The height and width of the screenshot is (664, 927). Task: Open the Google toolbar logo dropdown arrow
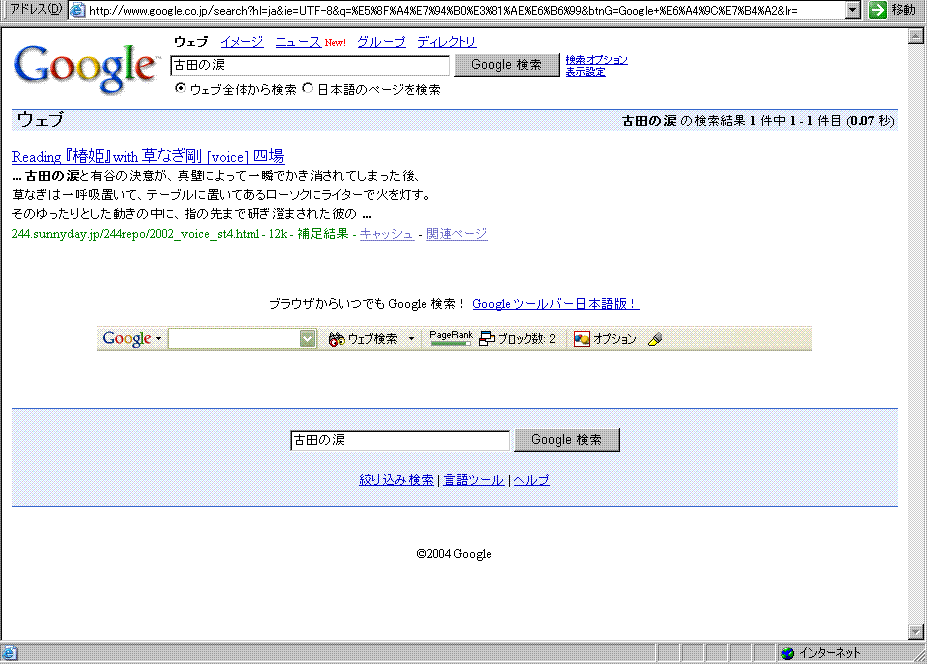[158, 339]
